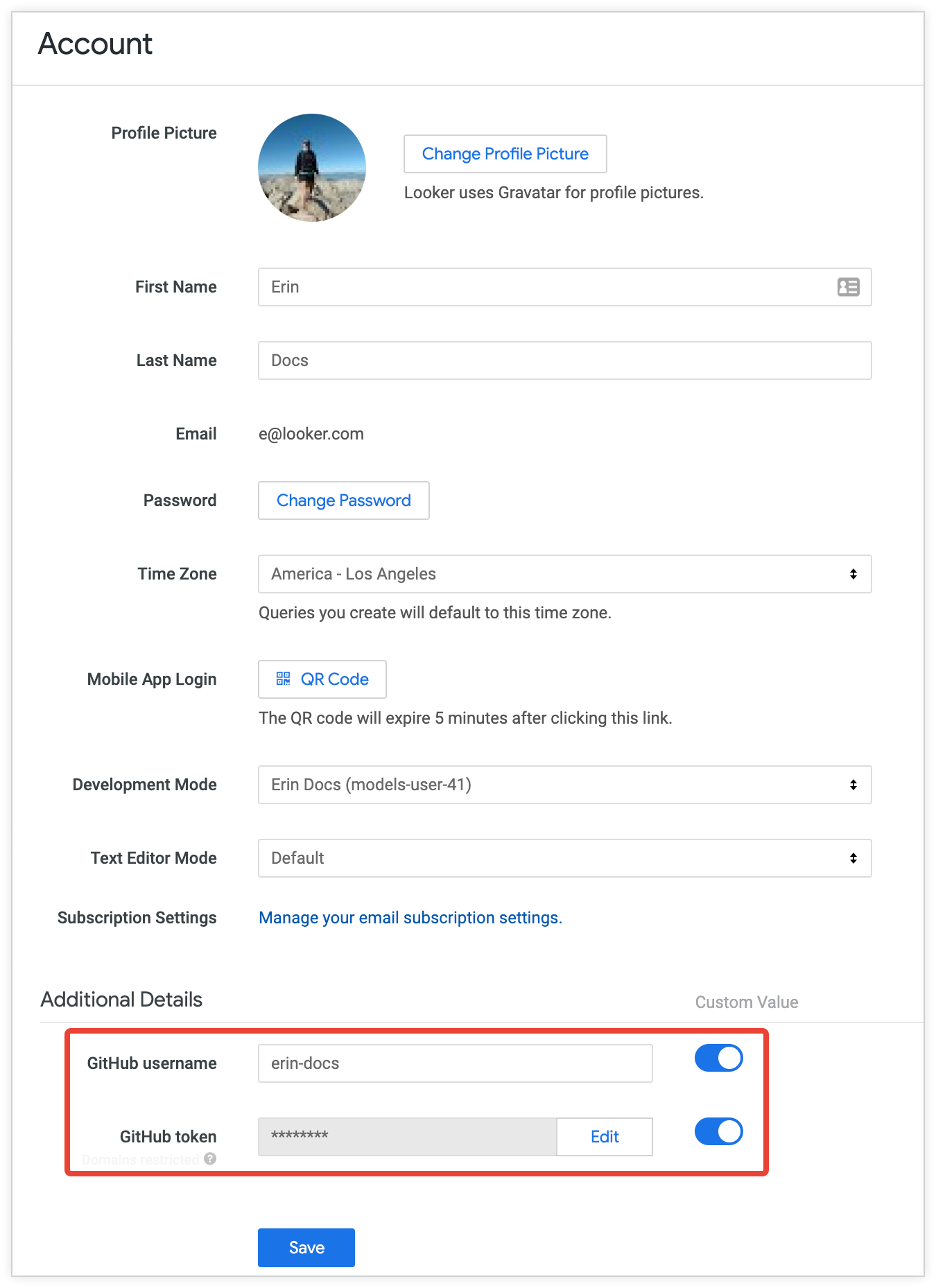
Task: Open the QR Code for mobile login
Action: [x=334, y=679]
